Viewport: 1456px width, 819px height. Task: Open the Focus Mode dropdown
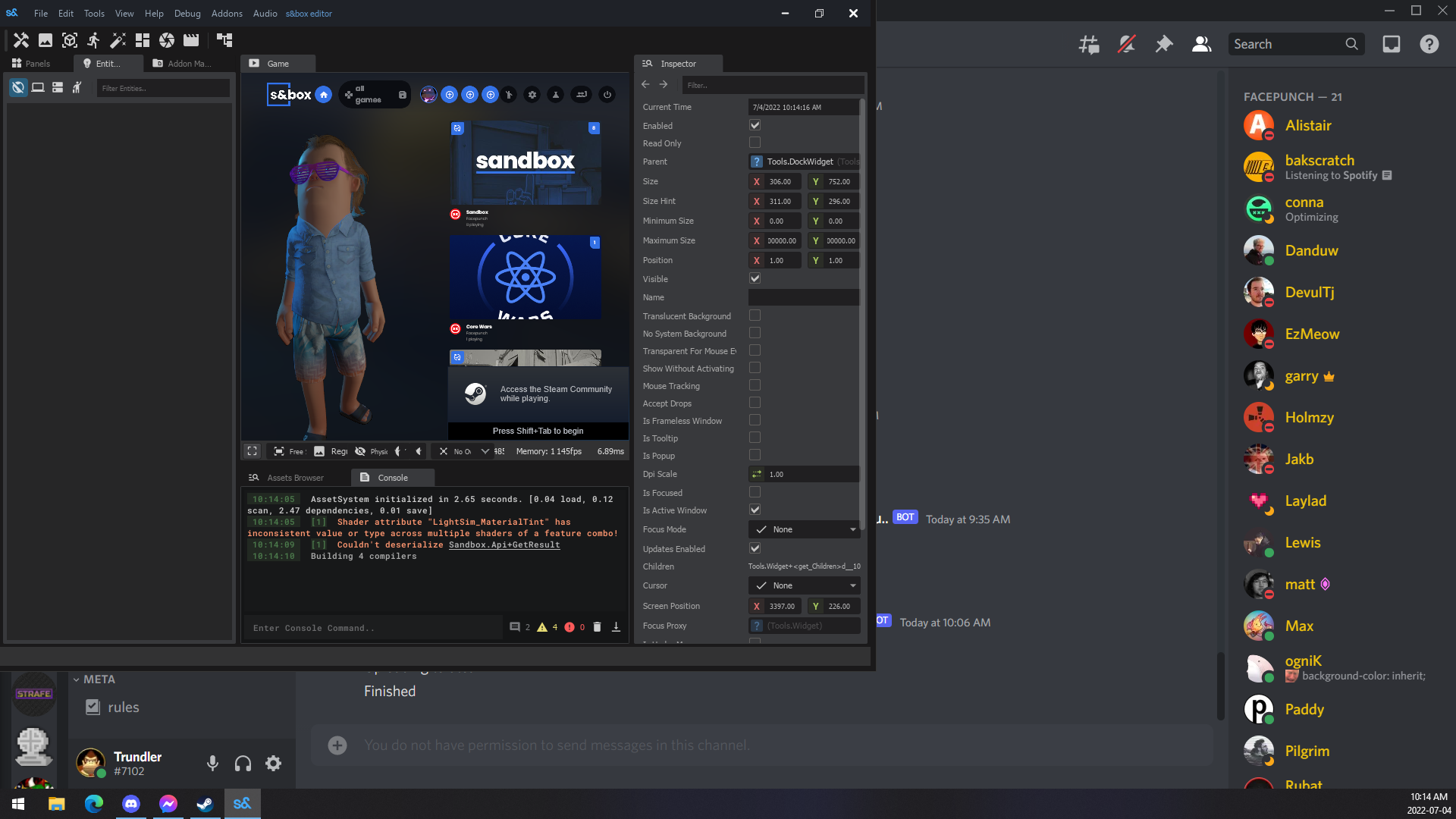coord(804,529)
